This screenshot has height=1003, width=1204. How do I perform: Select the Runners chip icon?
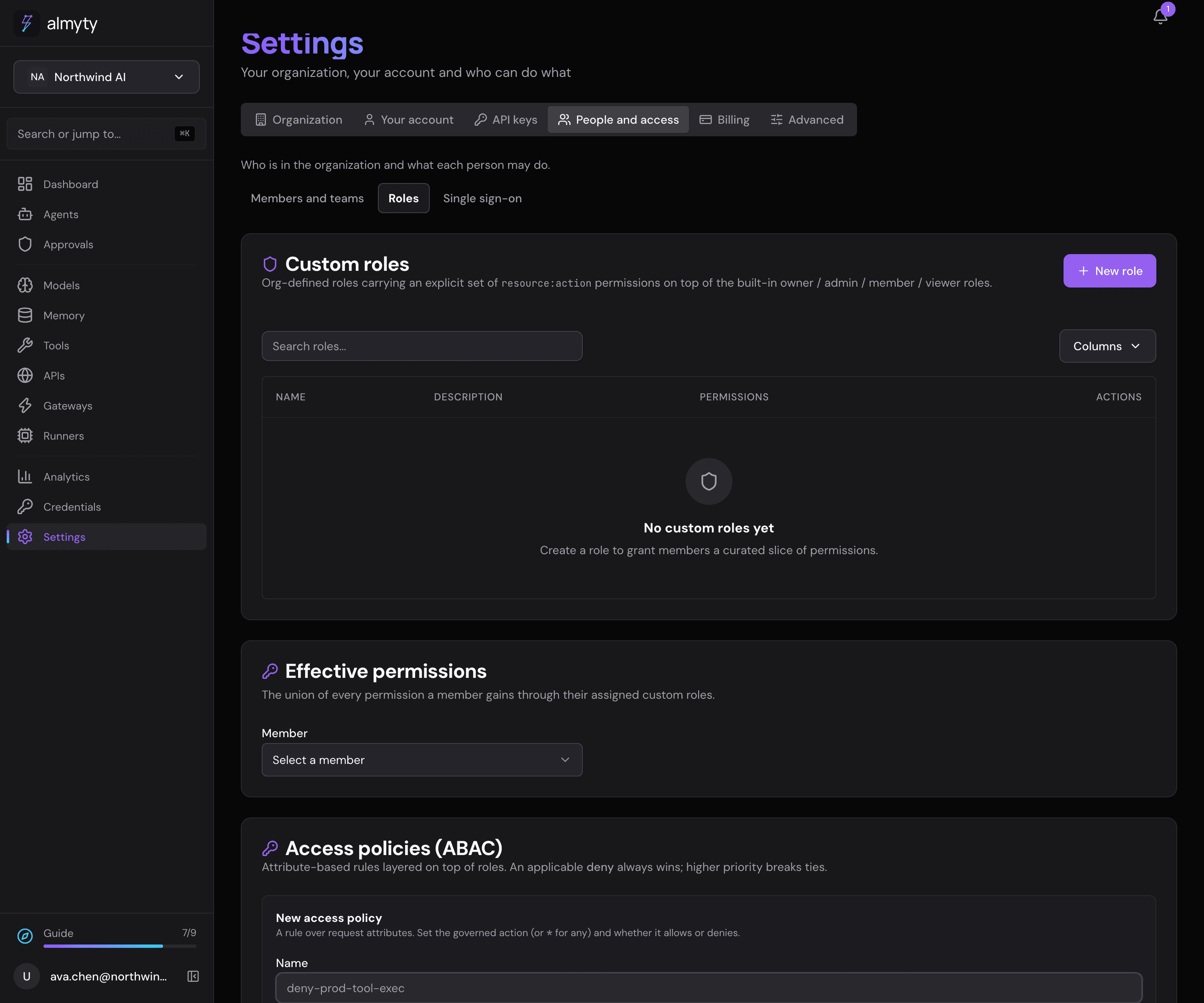(x=25, y=435)
